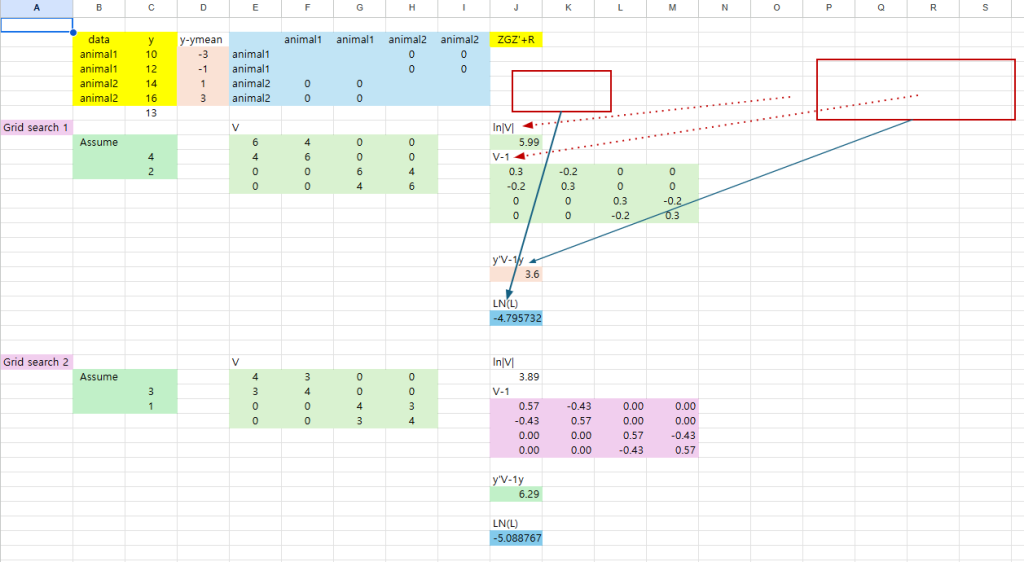Click the cell showing -4.795732
Screen dimensions: 1024x562
coord(516,318)
